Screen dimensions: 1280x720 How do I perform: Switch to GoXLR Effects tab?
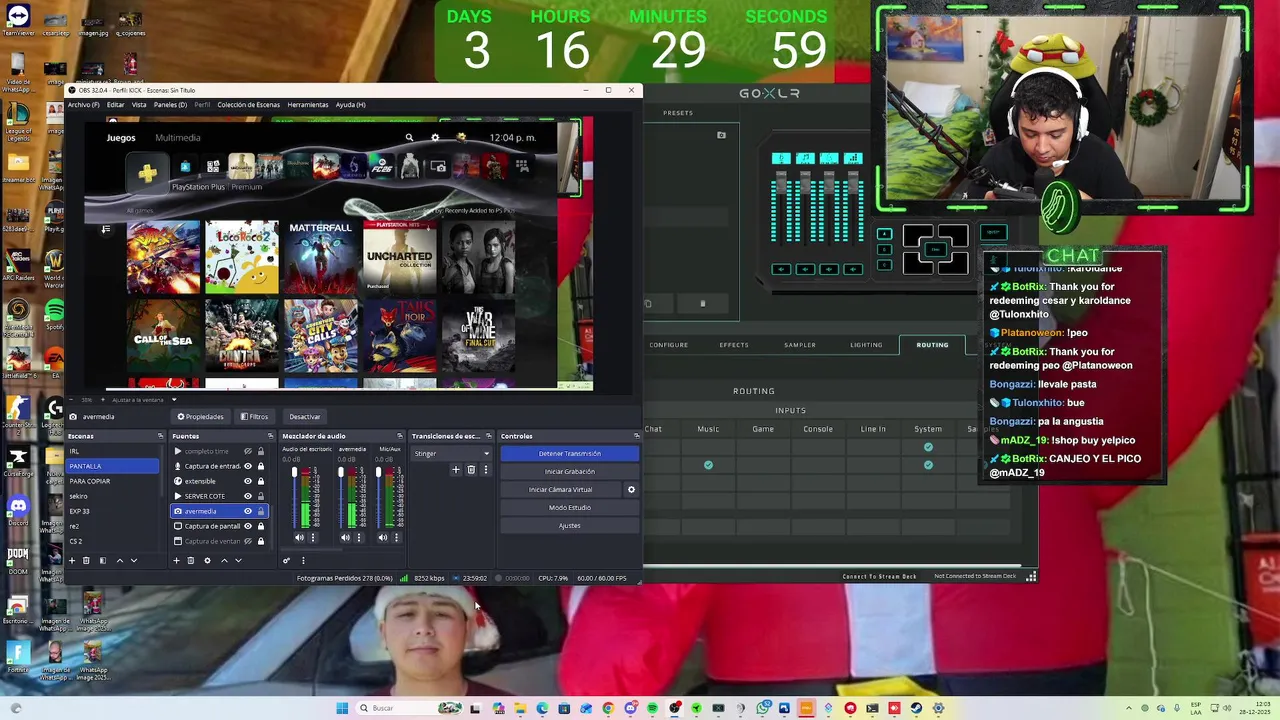click(734, 345)
